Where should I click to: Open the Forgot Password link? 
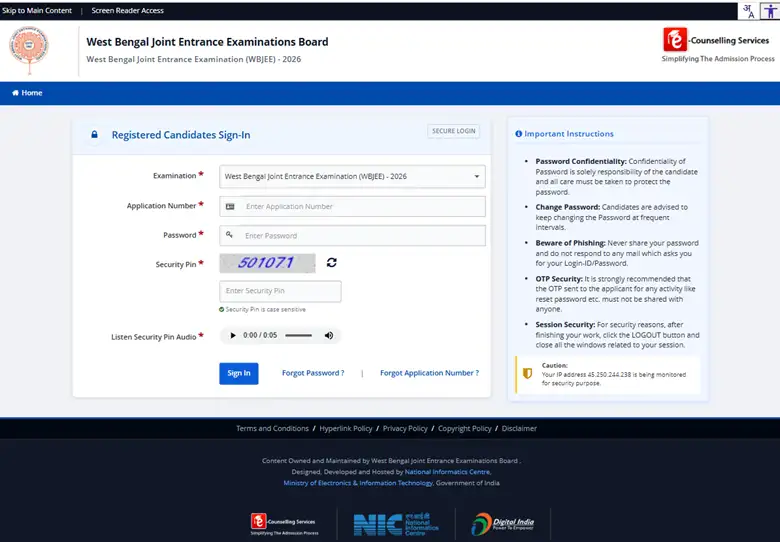[x=313, y=373]
